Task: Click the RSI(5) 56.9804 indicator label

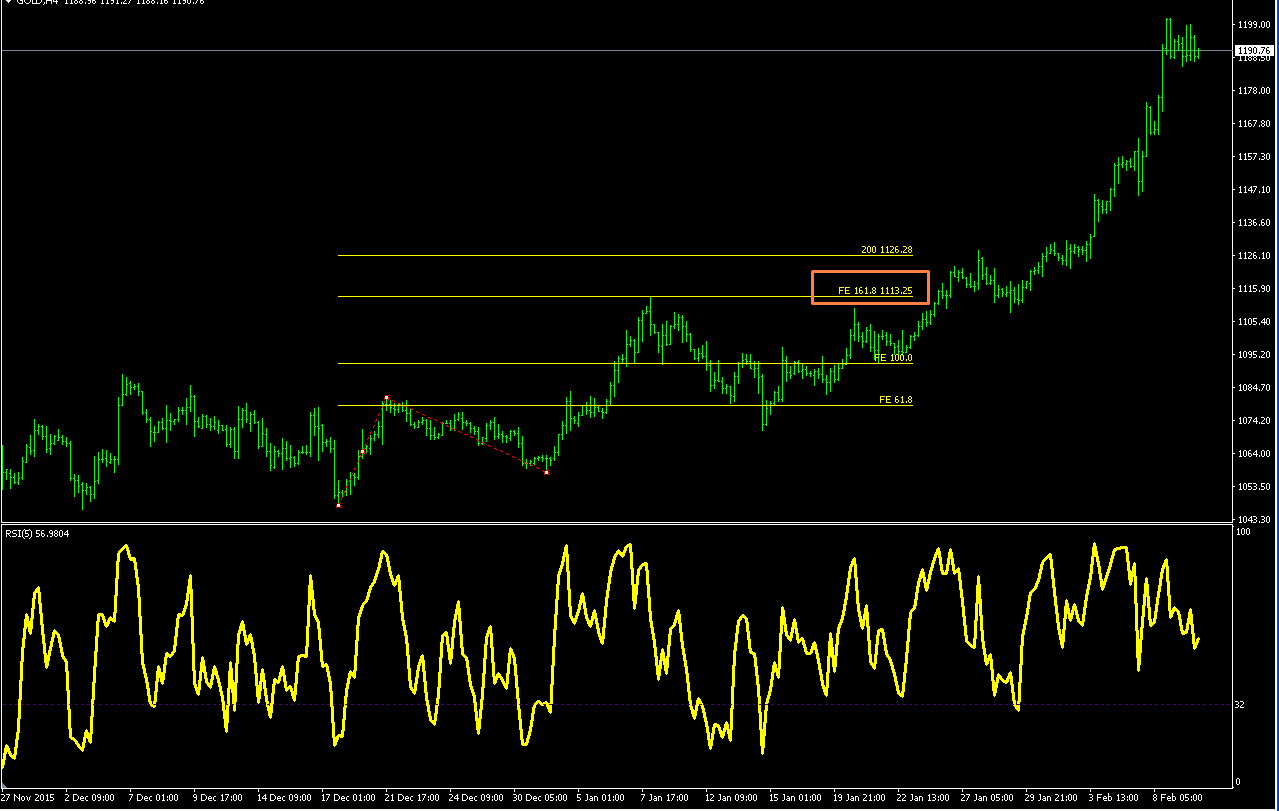Action: pos(37,534)
